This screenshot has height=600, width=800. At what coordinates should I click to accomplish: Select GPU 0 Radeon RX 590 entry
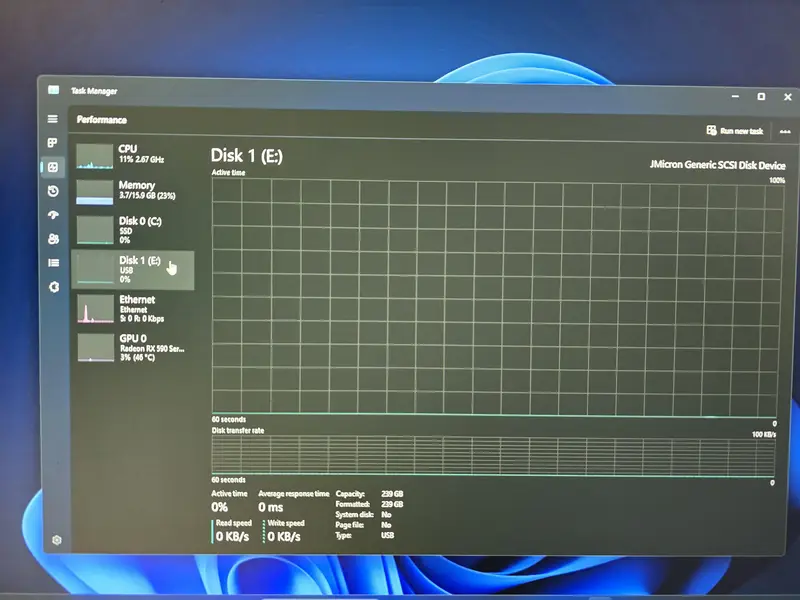click(133, 348)
